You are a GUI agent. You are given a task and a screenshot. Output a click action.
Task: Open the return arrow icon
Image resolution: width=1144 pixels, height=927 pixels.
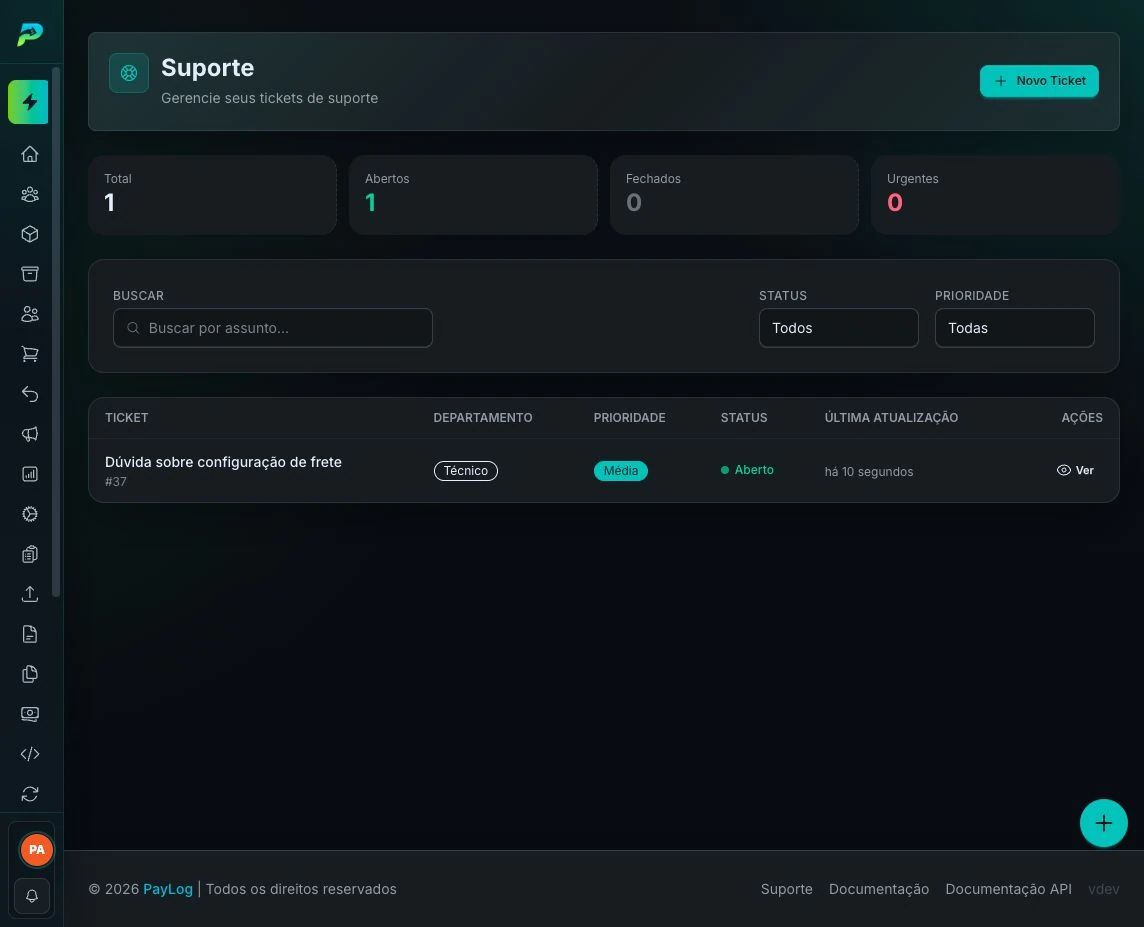pos(30,394)
